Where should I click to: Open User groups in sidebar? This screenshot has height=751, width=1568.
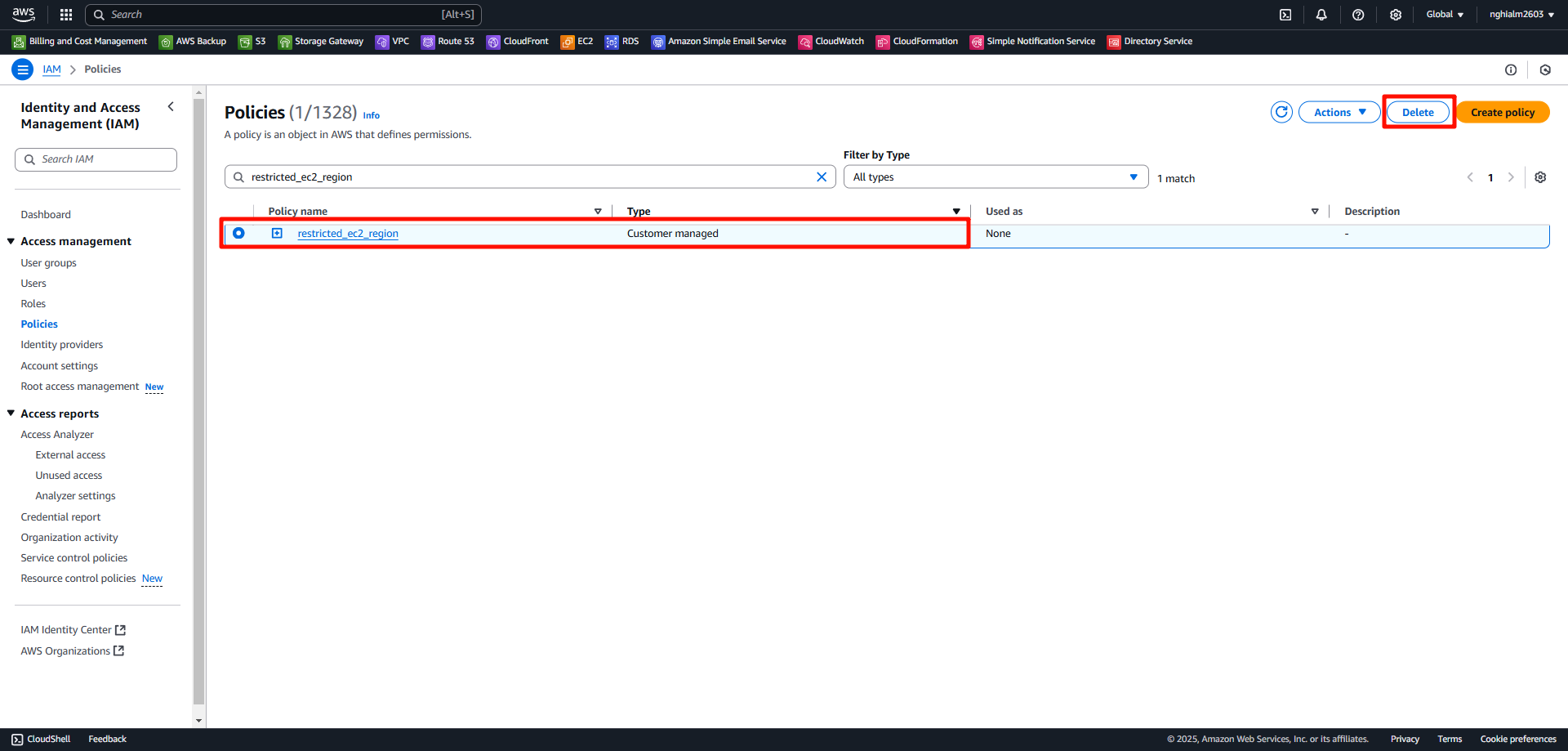(x=49, y=263)
